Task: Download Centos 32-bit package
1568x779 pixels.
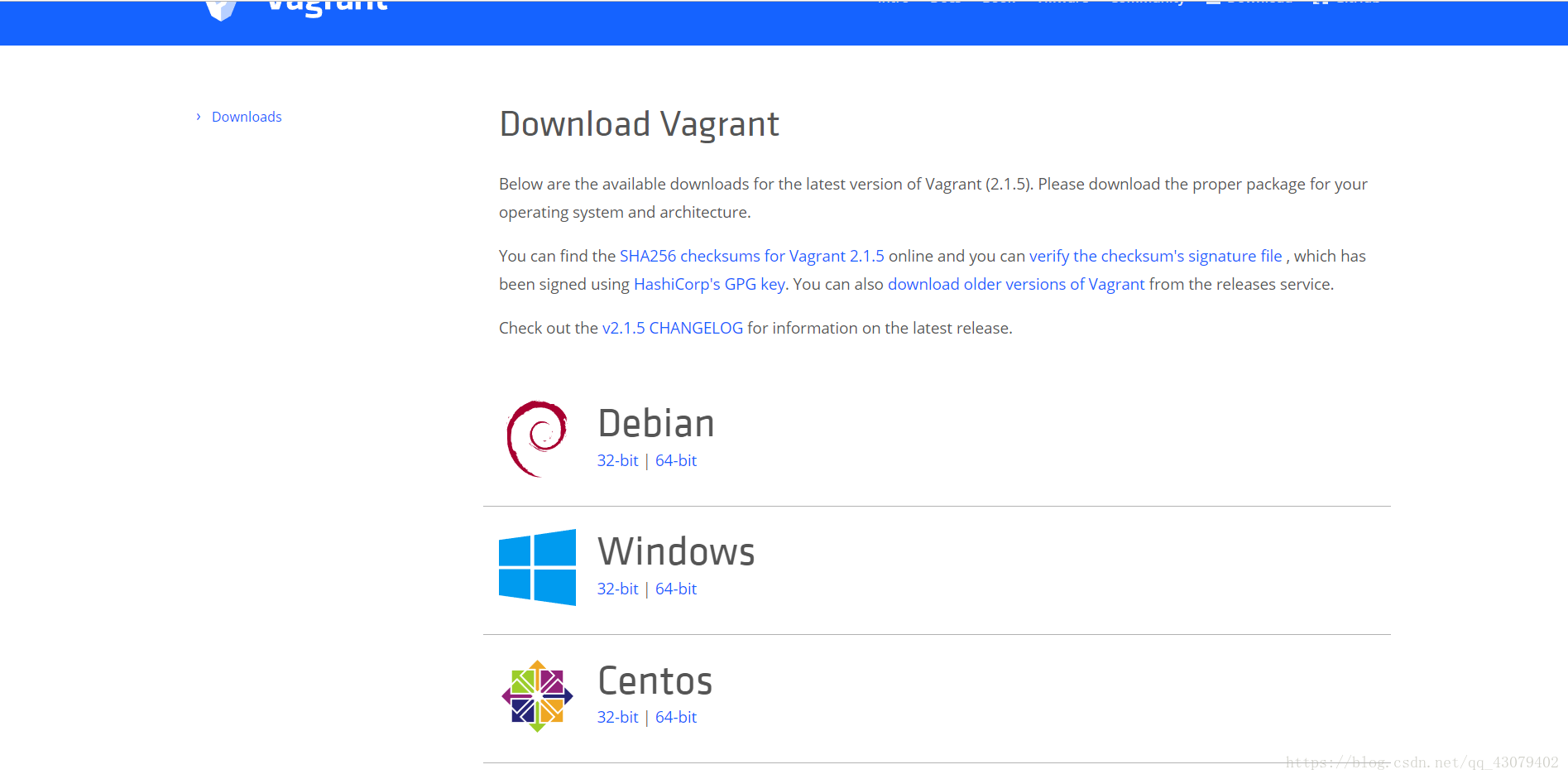Action: pos(618,718)
